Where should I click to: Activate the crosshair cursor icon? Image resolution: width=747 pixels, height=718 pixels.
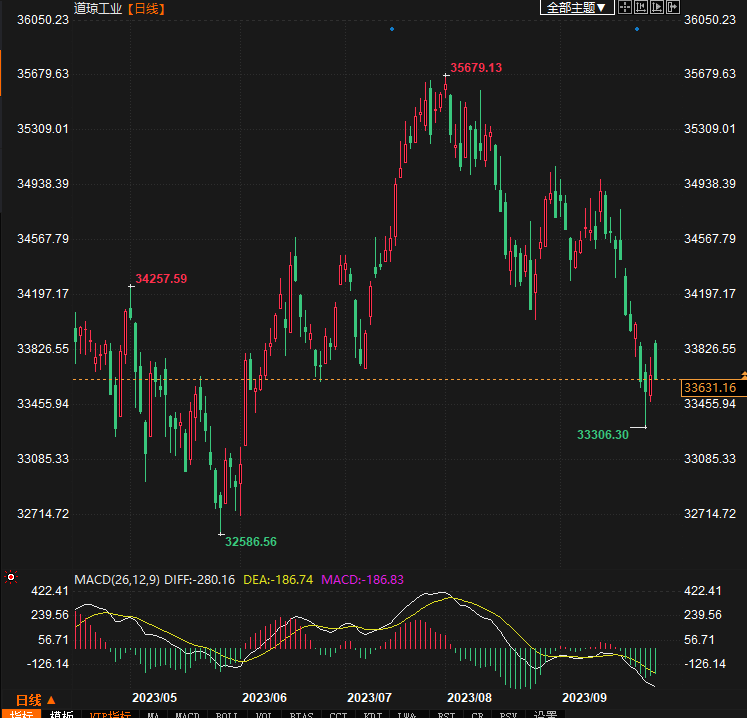coord(625,7)
